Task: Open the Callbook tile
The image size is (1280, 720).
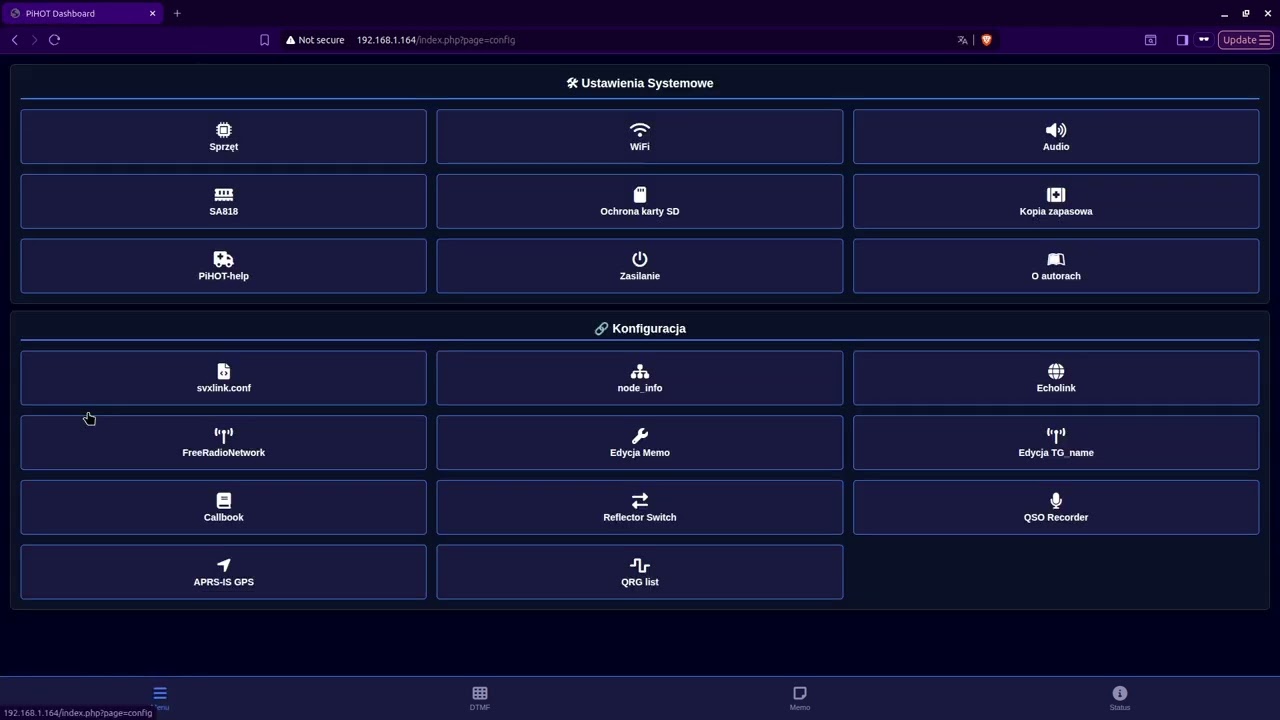Action: coord(223,507)
